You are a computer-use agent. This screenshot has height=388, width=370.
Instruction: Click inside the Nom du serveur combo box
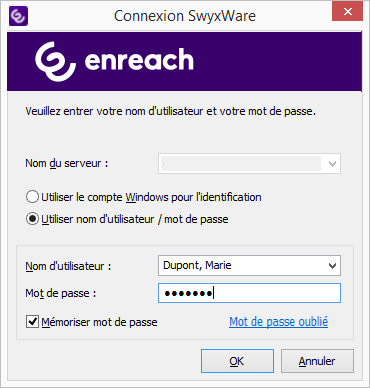(249, 164)
